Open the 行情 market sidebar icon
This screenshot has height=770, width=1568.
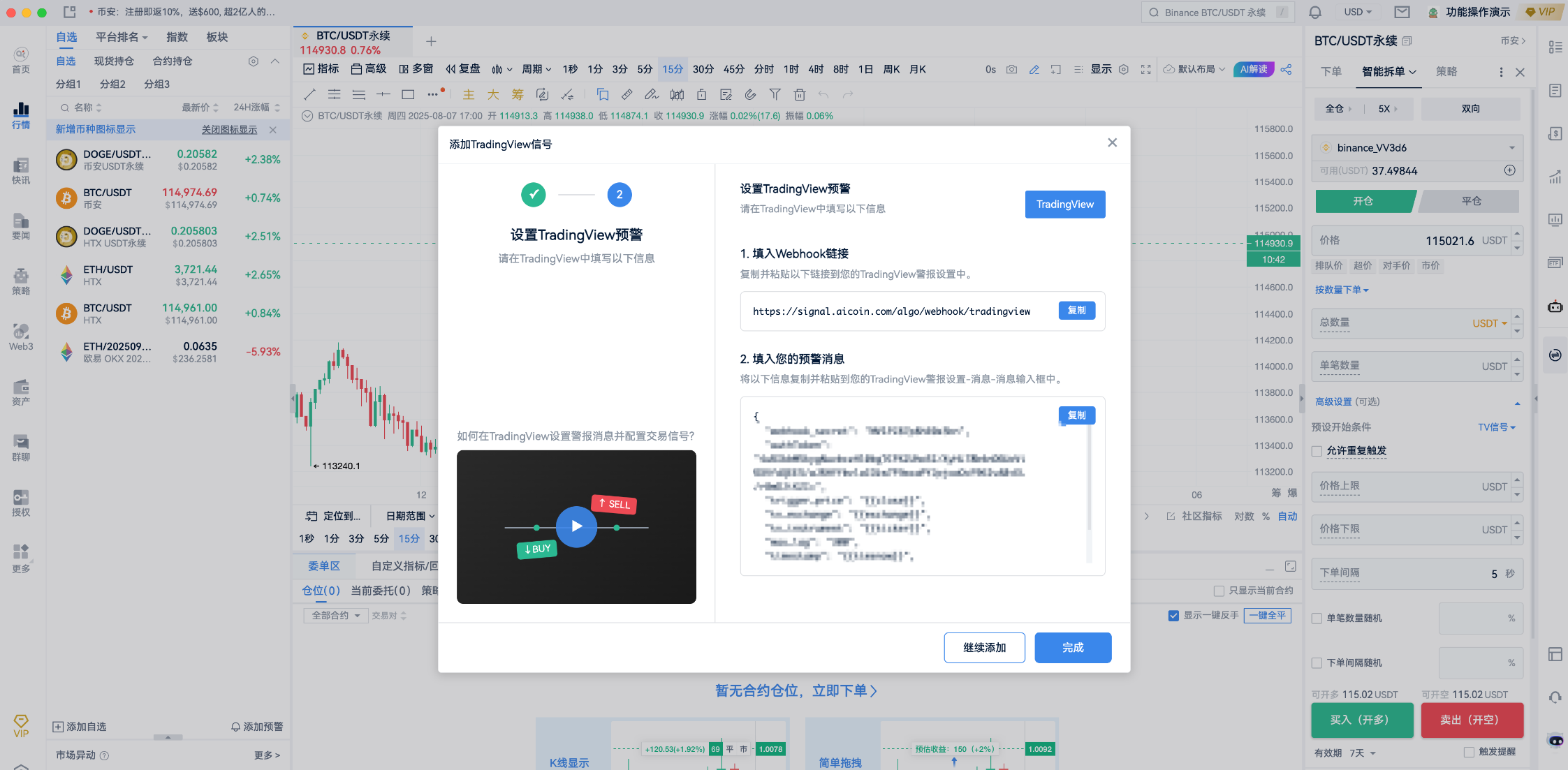coord(21,116)
